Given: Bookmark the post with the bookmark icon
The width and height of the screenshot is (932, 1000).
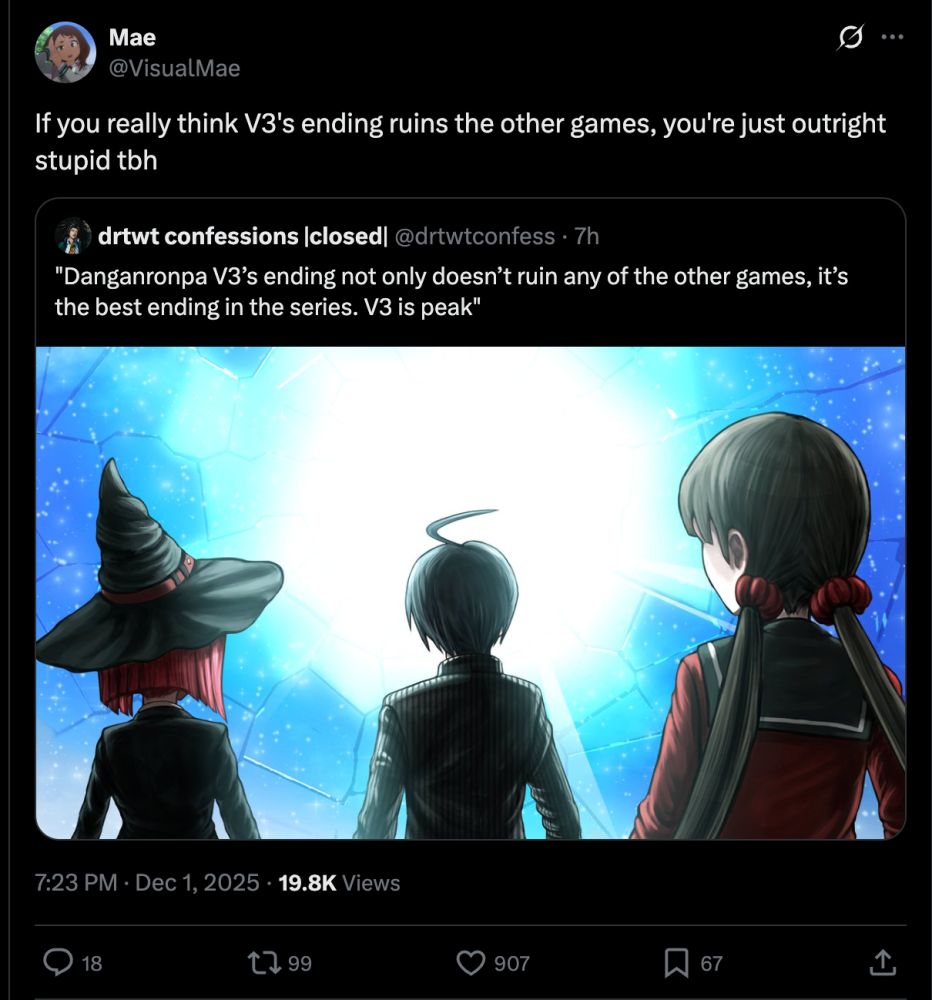Looking at the screenshot, I should click(676, 962).
